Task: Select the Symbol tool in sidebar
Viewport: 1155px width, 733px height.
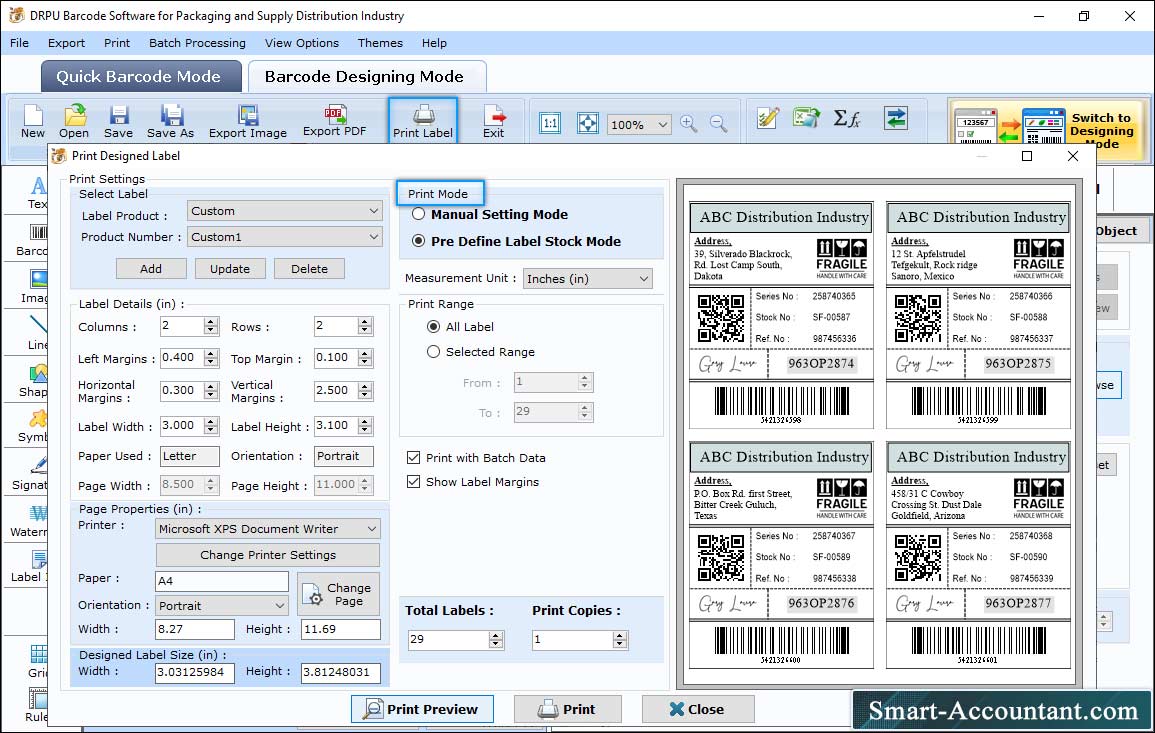Action: [34, 427]
